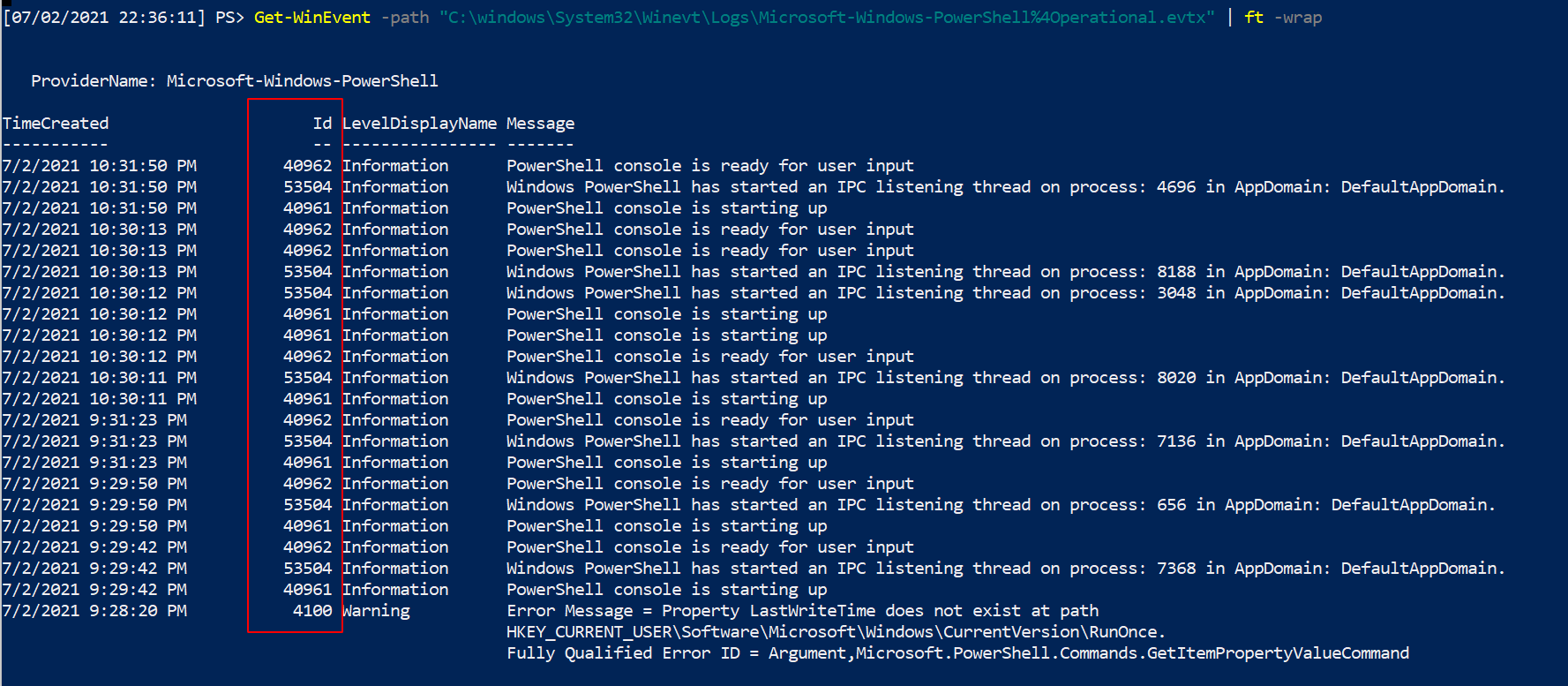
Task: Click process number 8188 in the message
Action: click(1176, 272)
